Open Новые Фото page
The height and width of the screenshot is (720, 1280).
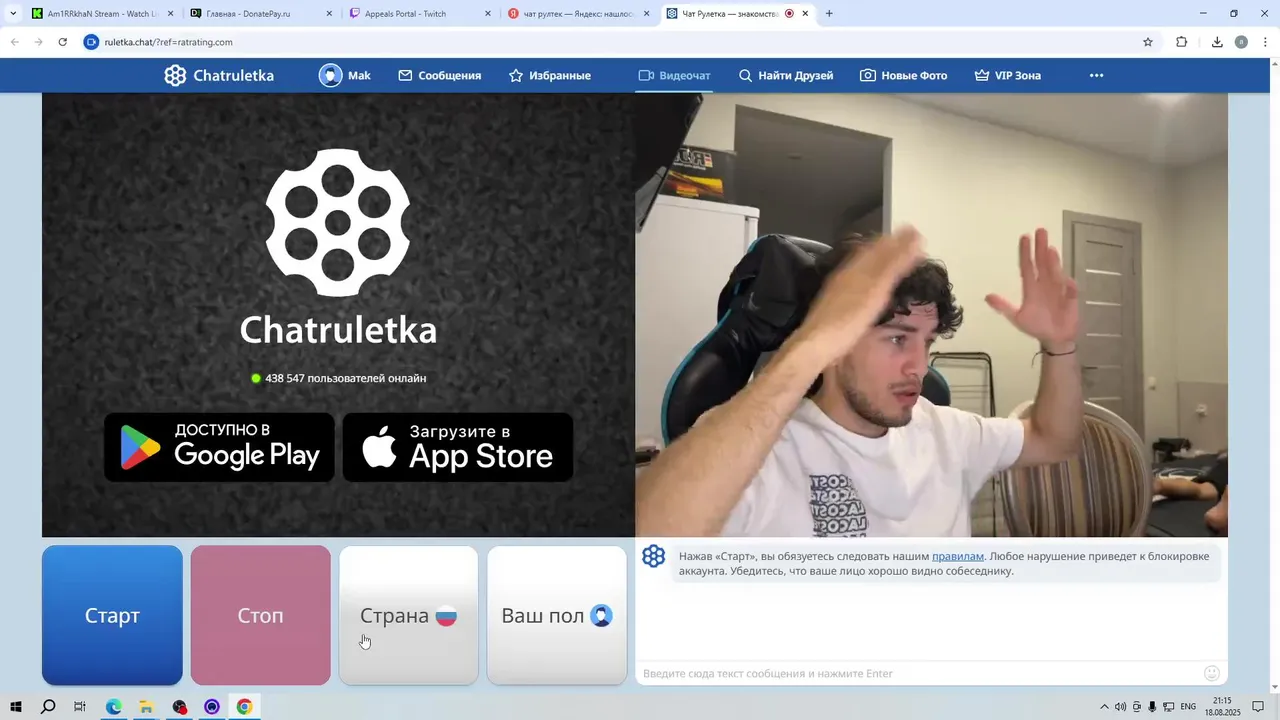click(903, 75)
